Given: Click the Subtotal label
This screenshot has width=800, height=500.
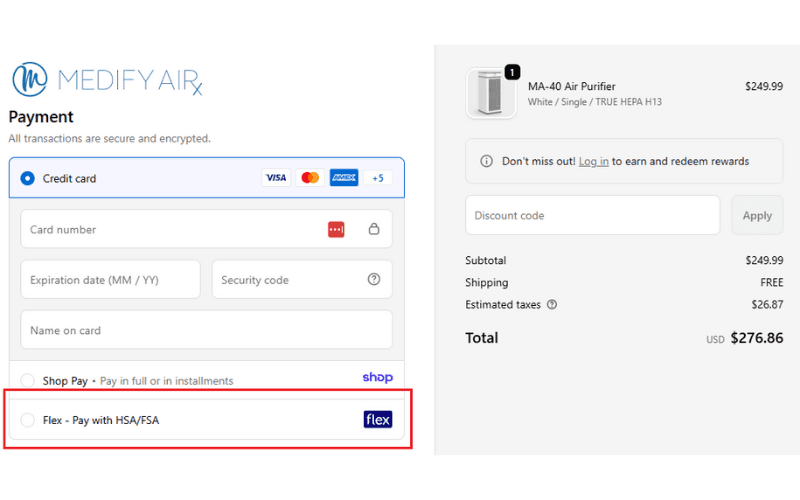Looking at the screenshot, I should pyautogui.click(x=485, y=260).
